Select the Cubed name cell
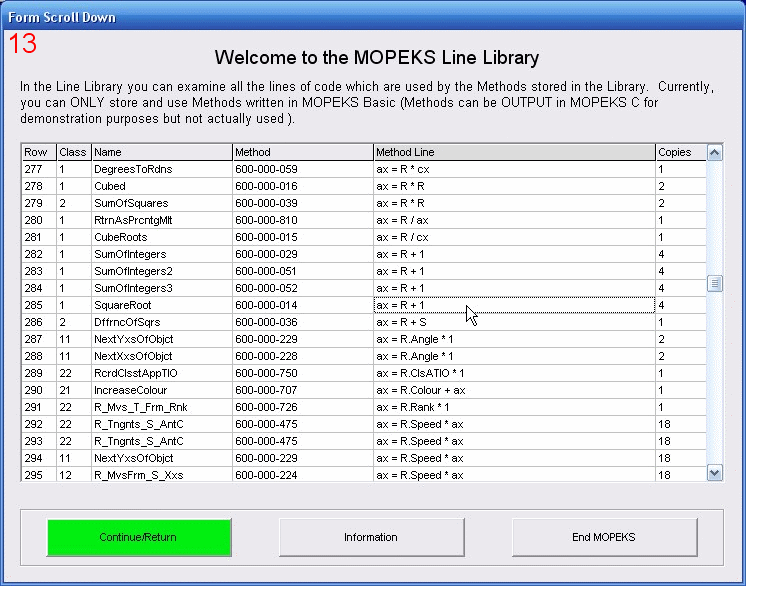776x590 pixels. click(162, 186)
